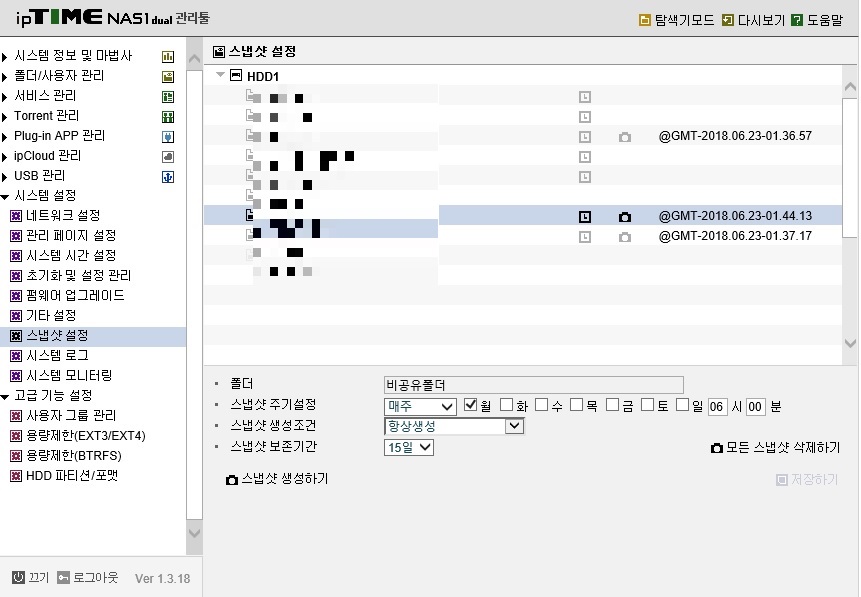The width and height of the screenshot is (861, 597).
Task: Open 네트워크 설정 menu item
Action: (x=63, y=215)
